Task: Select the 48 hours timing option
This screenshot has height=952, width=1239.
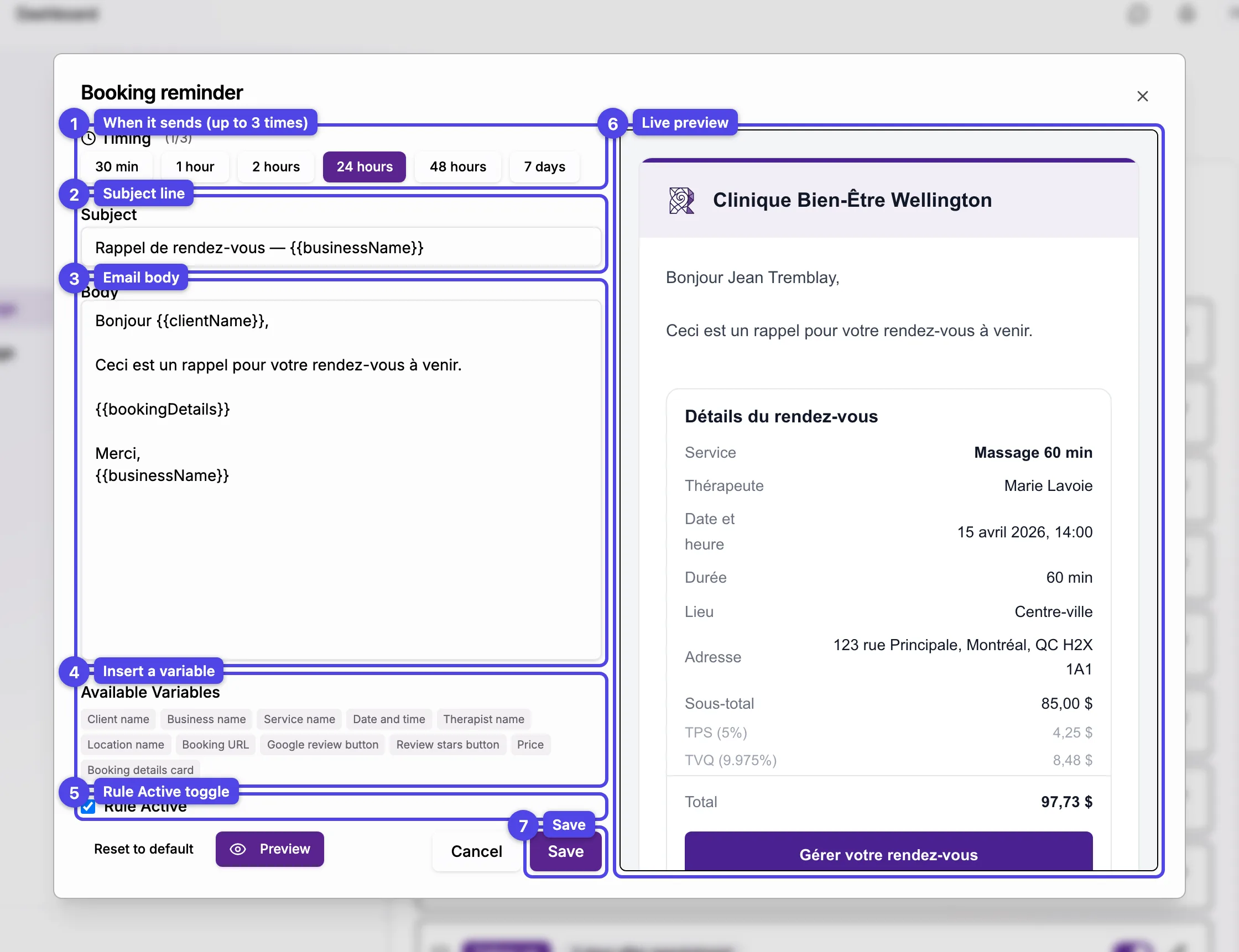Action: pyautogui.click(x=458, y=166)
